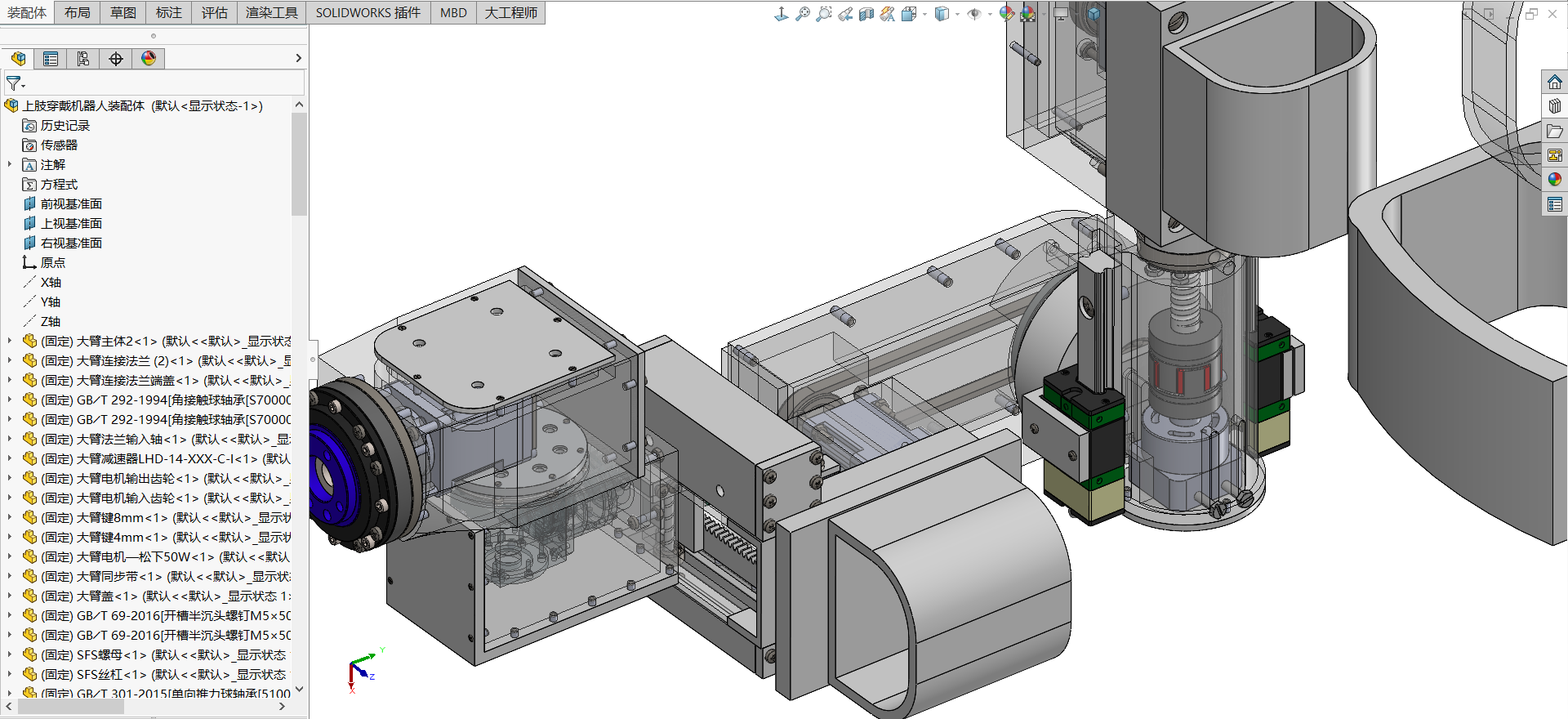1568x719 pixels.
Task: Select 大臂键8mm<1> component
Action: pyautogui.click(x=165, y=517)
